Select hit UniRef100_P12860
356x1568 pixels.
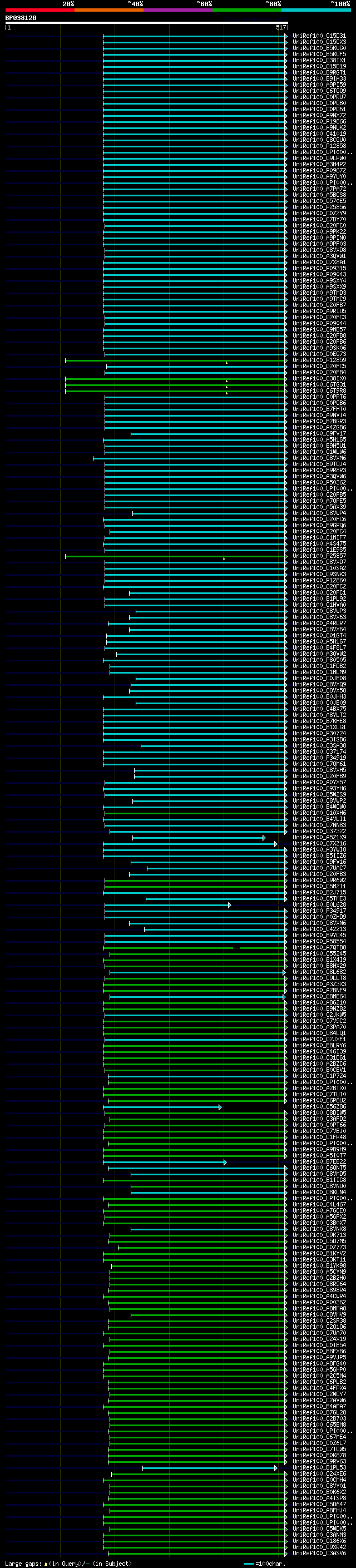point(319,580)
